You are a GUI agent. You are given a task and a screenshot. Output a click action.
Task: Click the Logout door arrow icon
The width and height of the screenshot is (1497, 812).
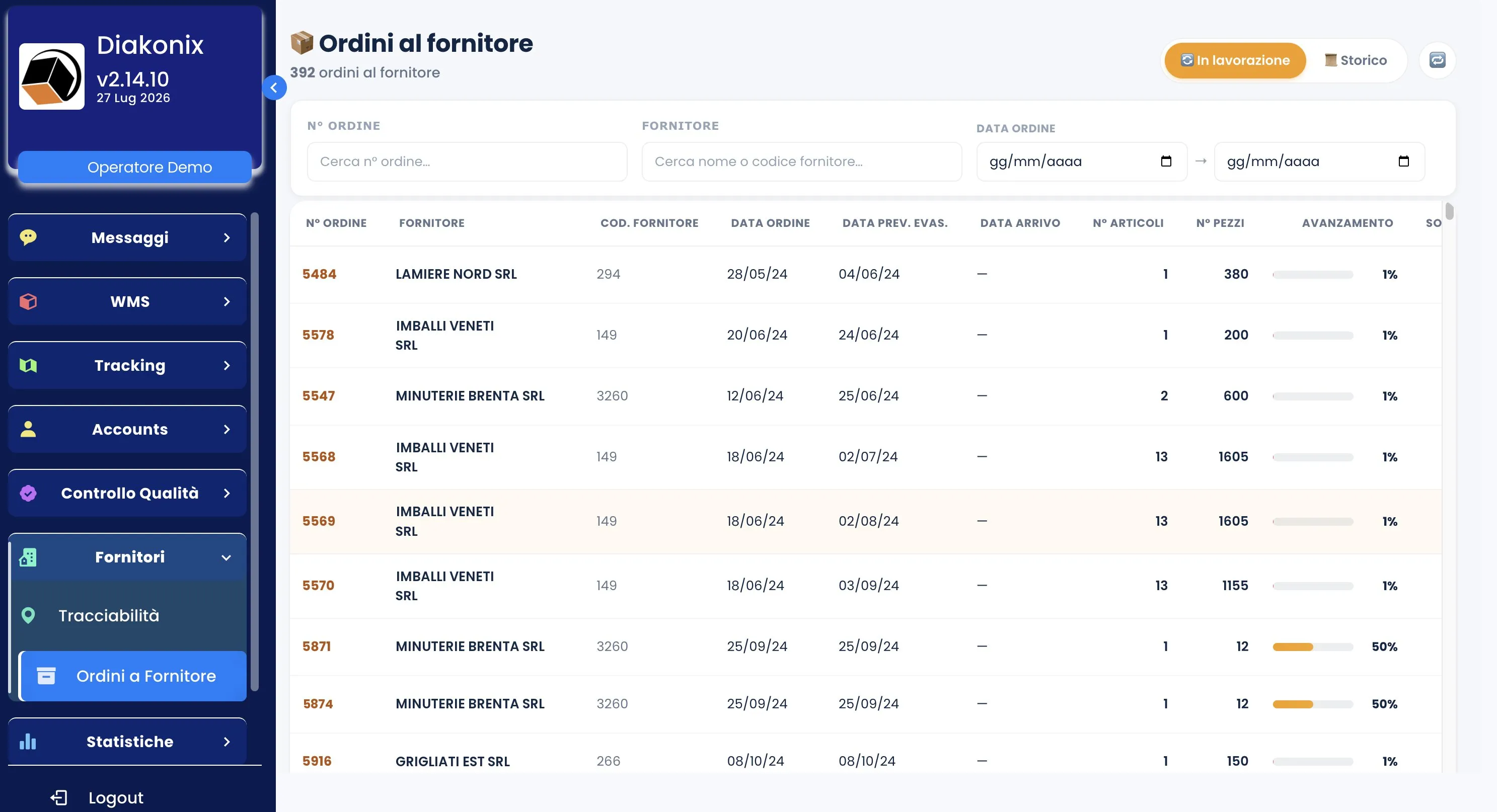click(x=59, y=797)
